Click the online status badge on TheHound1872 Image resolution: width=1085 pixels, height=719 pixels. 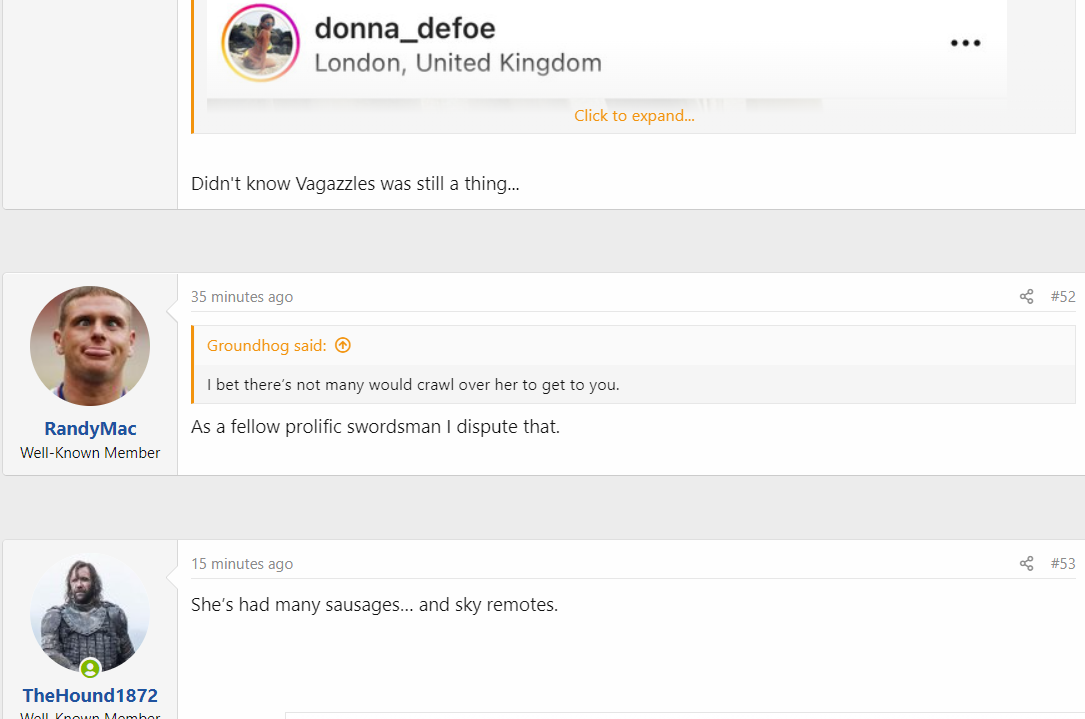(90, 668)
